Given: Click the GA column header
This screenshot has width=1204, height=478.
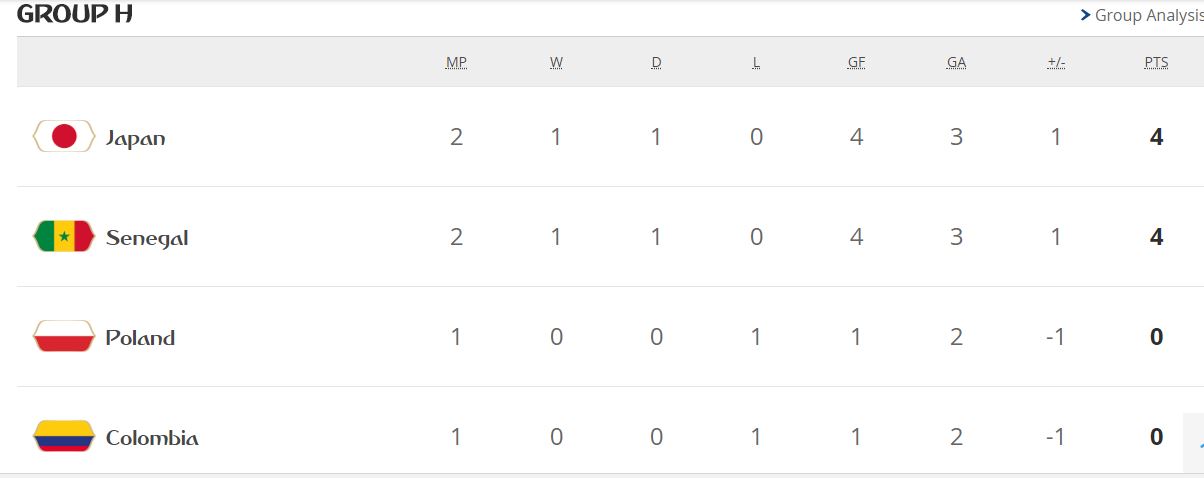Looking at the screenshot, I should click(956, 62).
